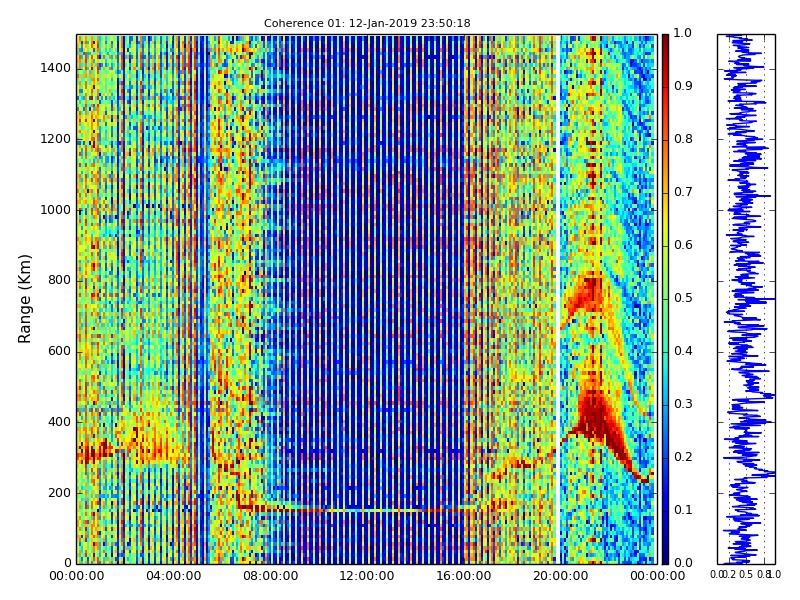Click the 0.1 colorbar label
This screenshot has width=800, height=600.
click(x=683, y=510)
